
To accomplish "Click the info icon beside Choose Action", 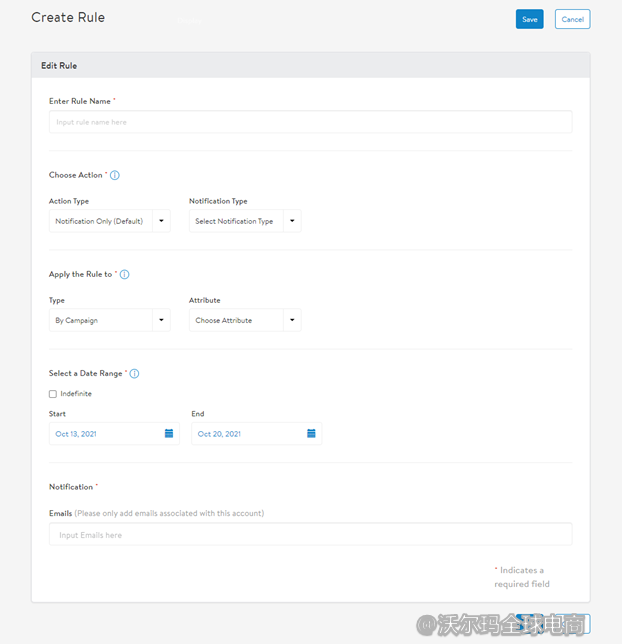I will [114, 175].
